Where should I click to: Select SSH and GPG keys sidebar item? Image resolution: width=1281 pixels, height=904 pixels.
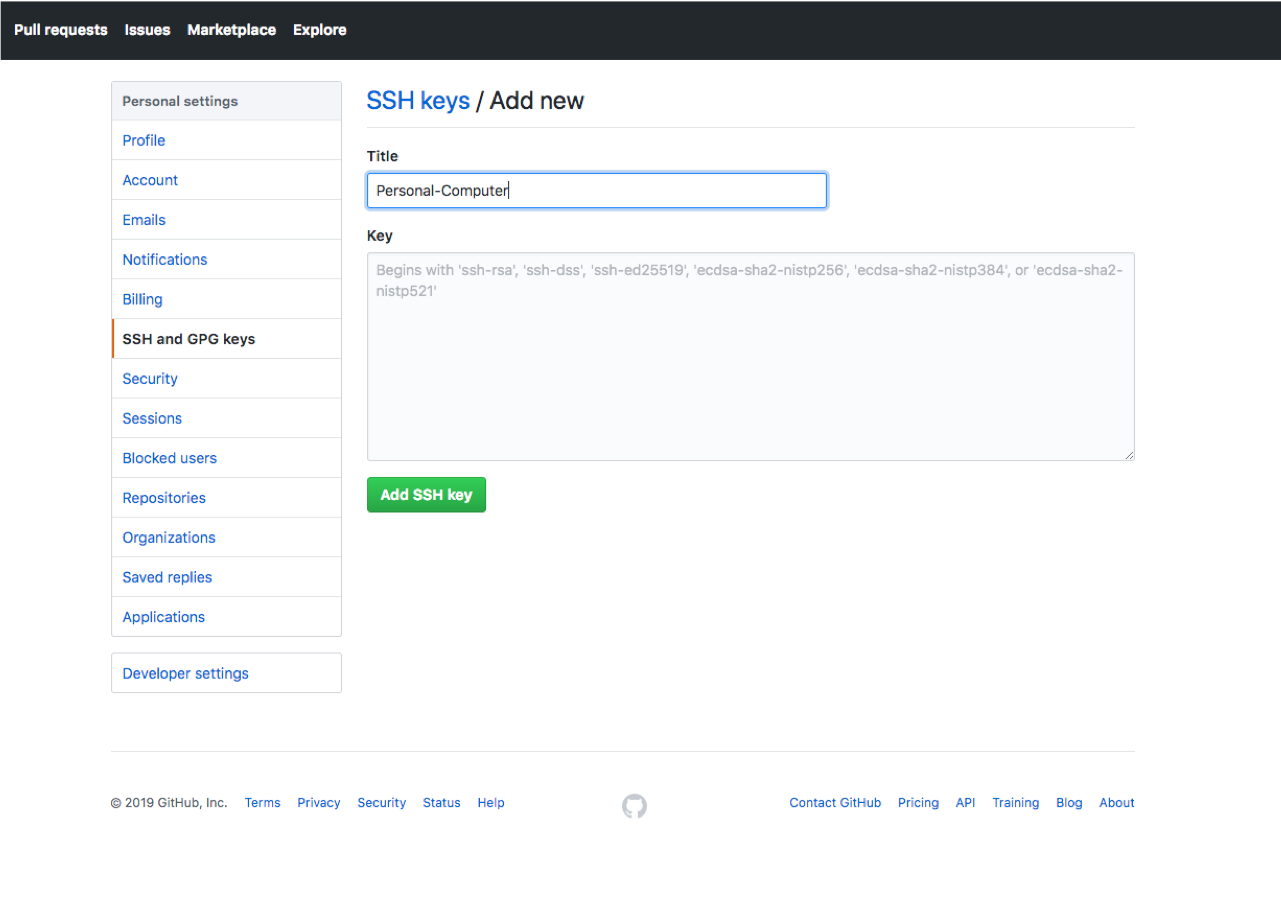click(226, 339)
